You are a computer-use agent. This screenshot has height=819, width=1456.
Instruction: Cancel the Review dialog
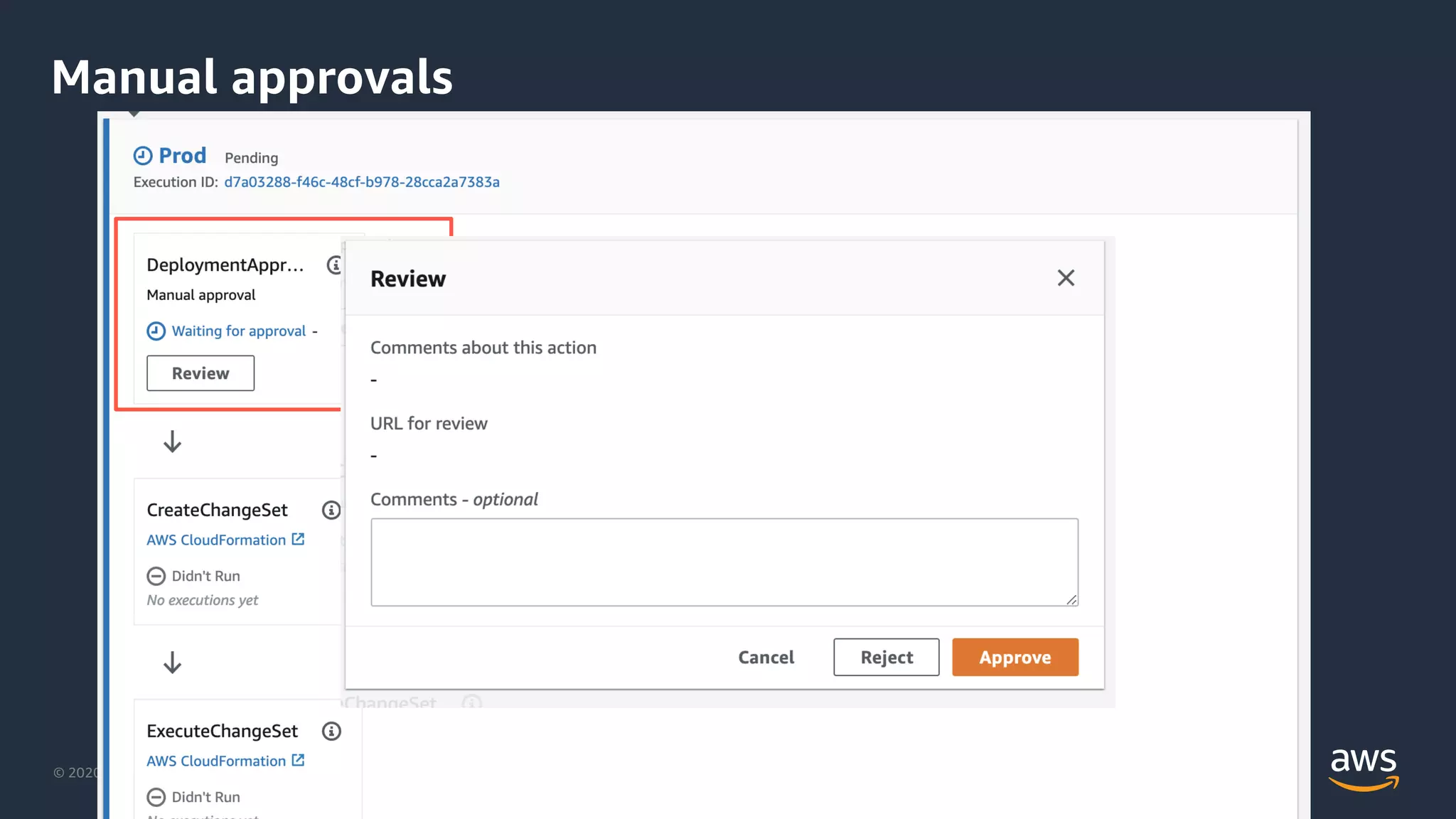point(766,657)
